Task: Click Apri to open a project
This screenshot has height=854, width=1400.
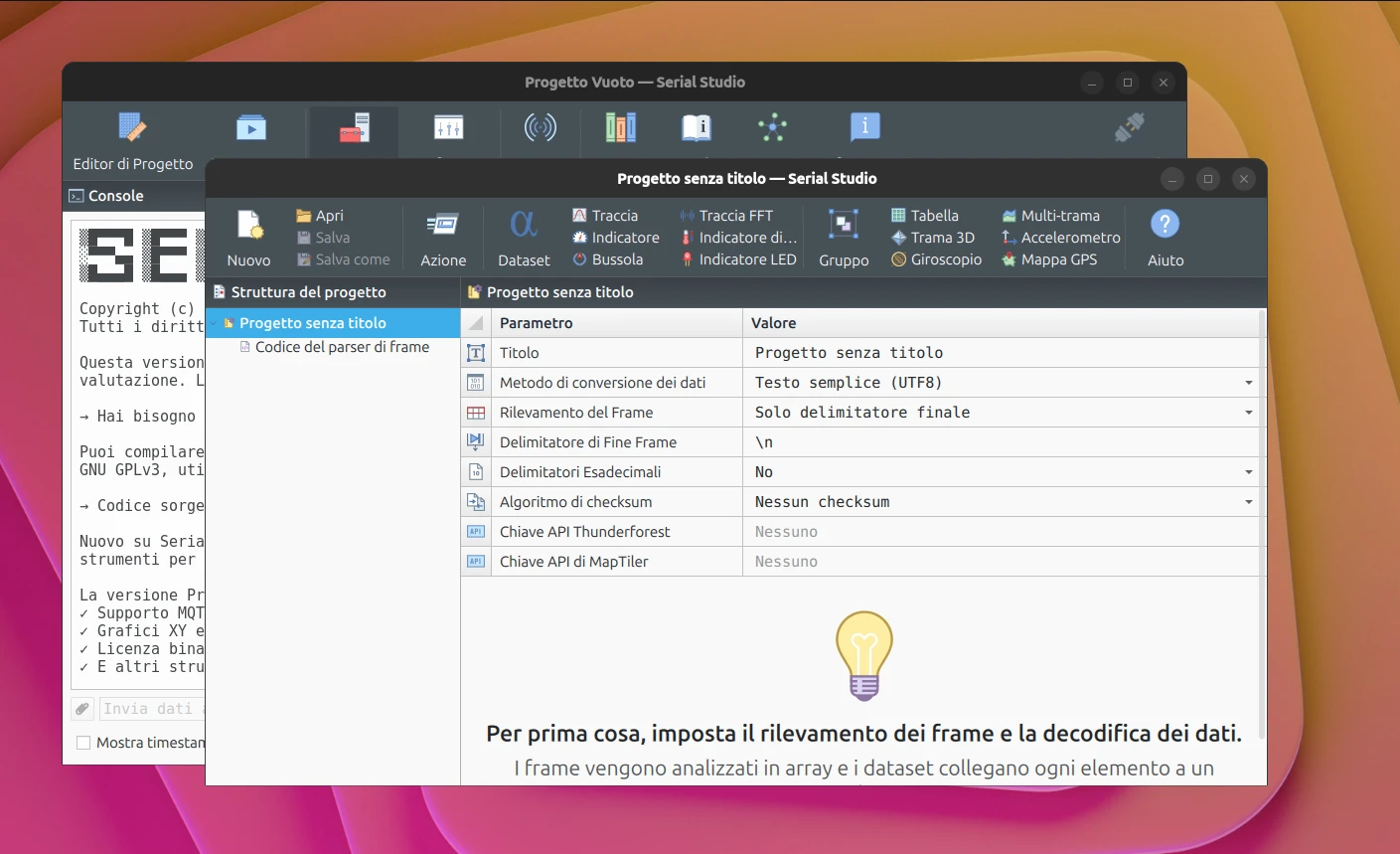Action: coord(320,216)
